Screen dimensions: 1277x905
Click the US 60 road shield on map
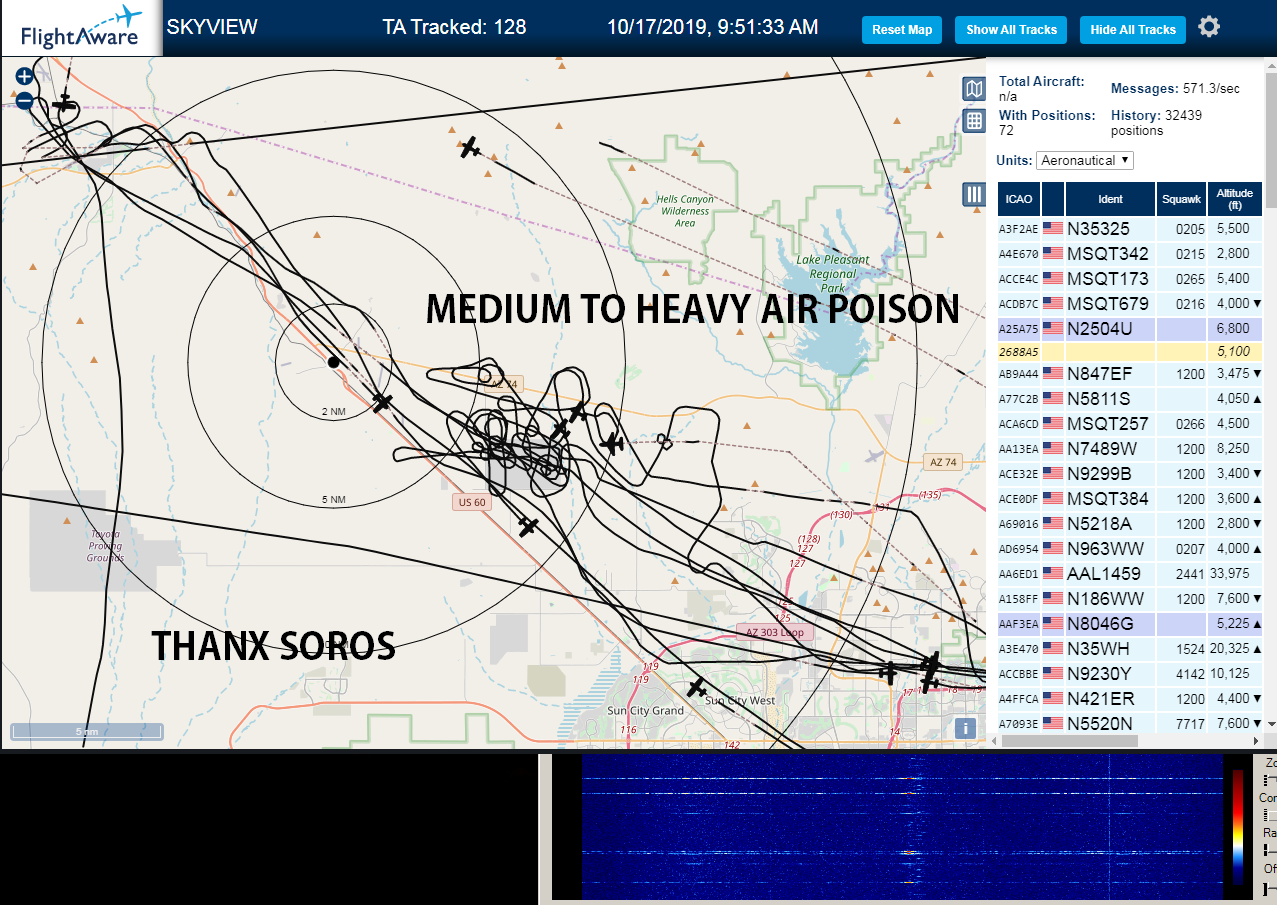coord(472,502)
